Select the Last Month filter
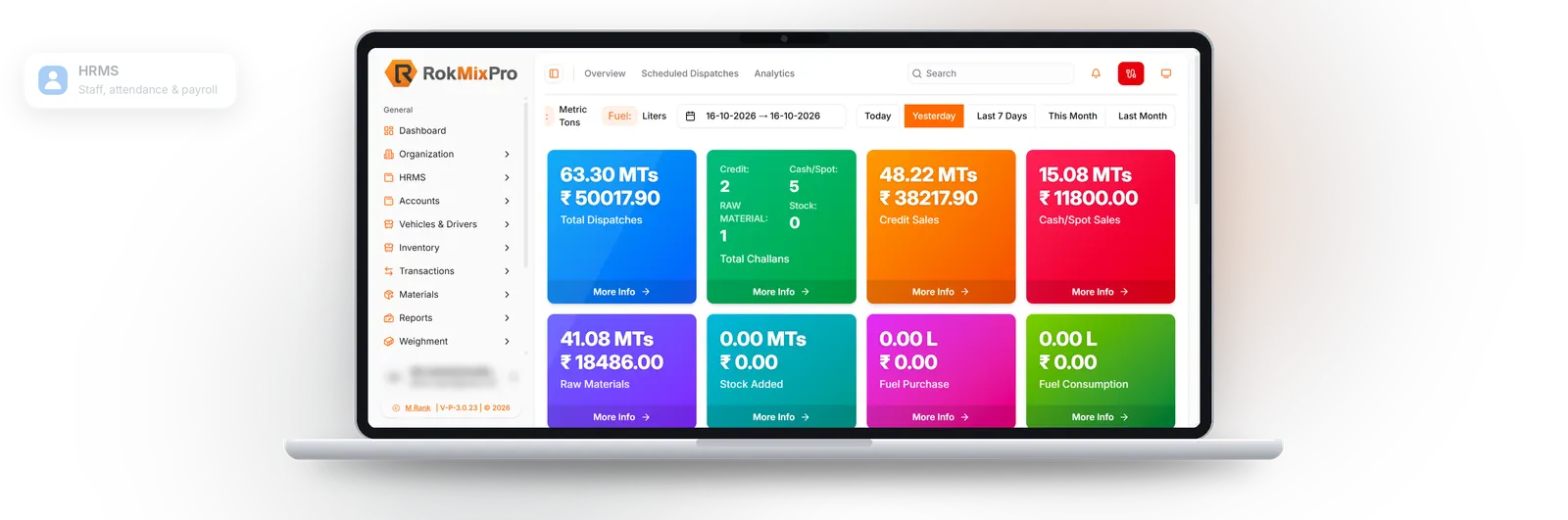 1143,116
